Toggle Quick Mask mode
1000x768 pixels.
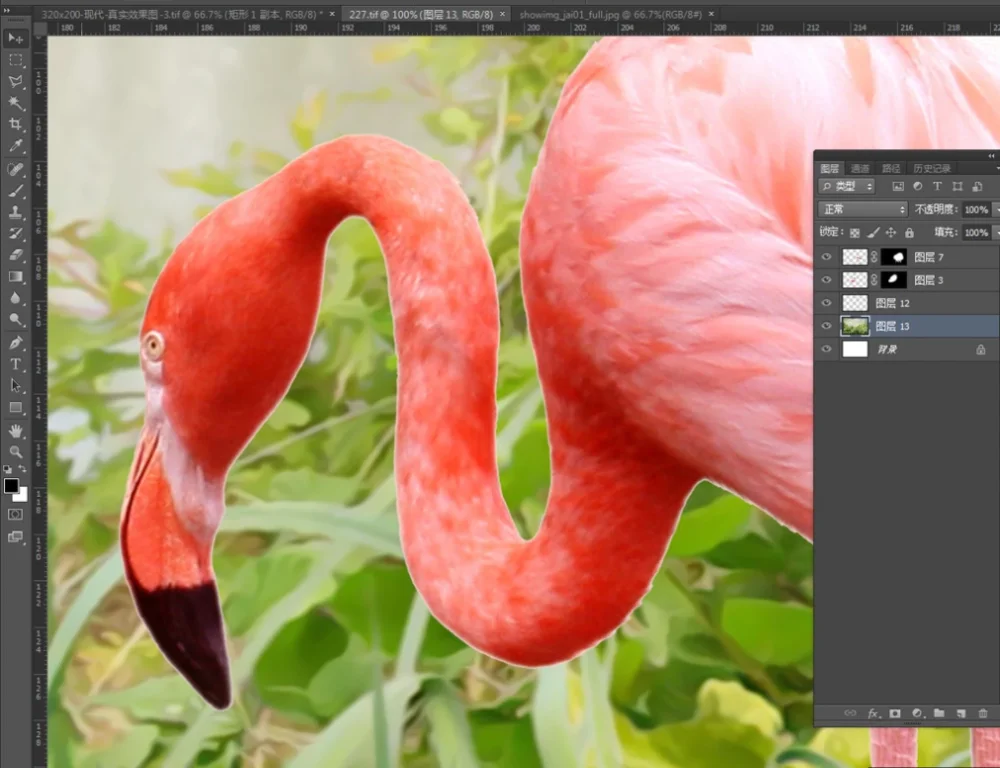(16, 514)
